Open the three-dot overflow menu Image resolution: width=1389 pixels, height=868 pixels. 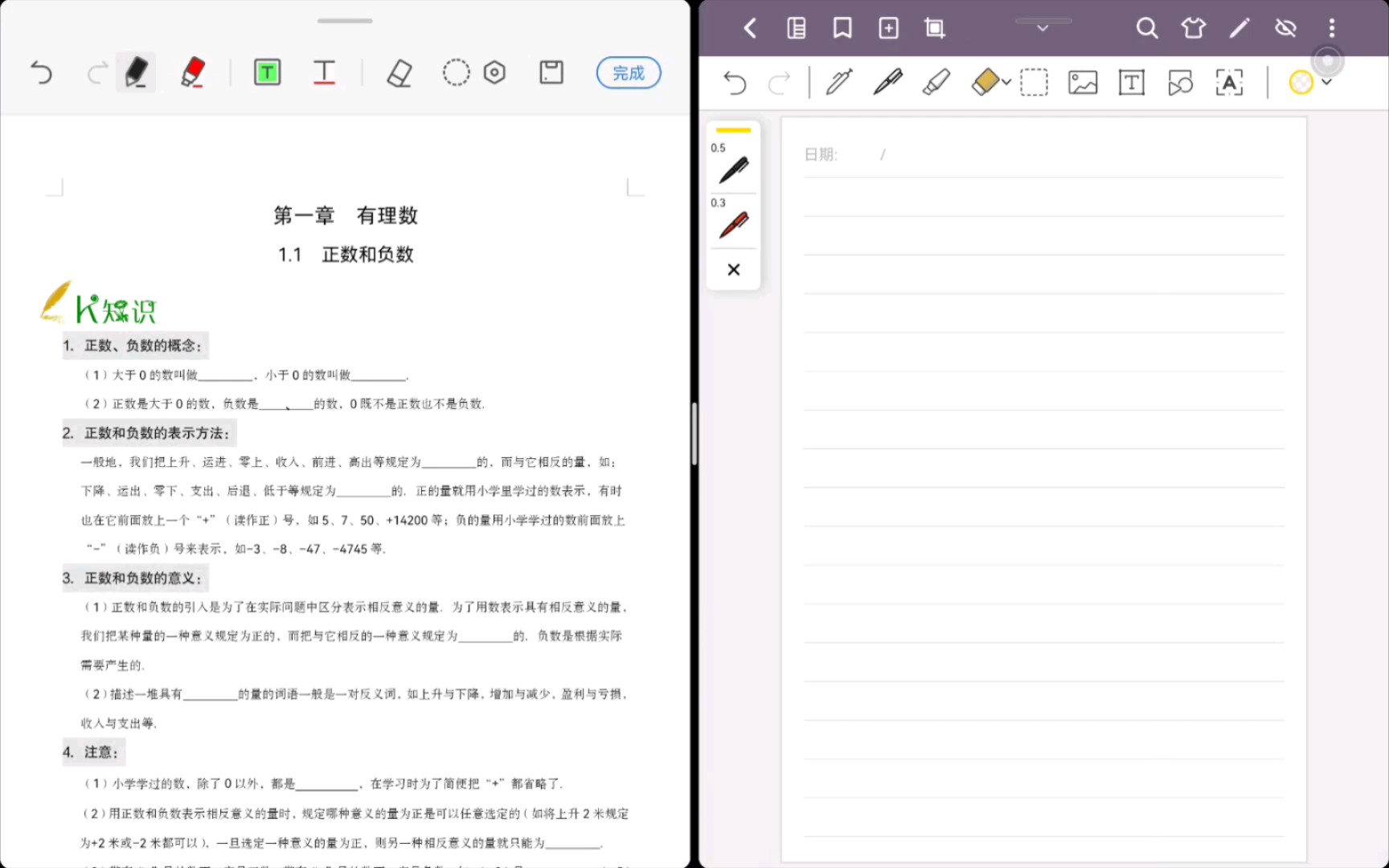tap(1332, 27)
